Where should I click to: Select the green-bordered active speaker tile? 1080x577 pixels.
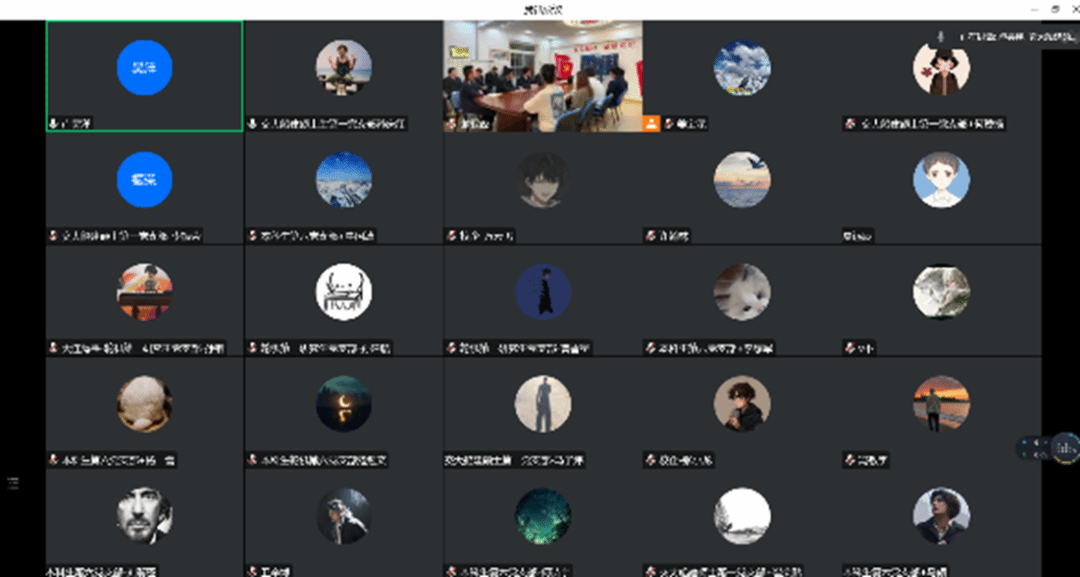pyautogui.click(x=144, y=76)
